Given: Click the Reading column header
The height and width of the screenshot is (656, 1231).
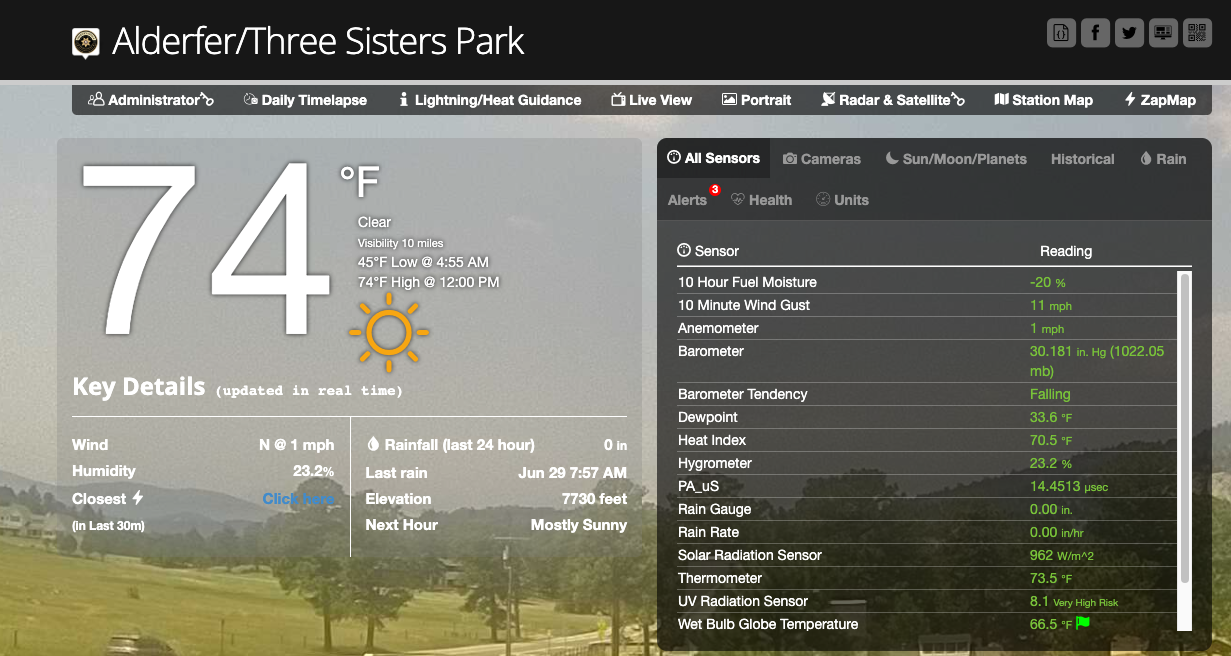Looking at the screenshot, I should pyautogui.click(x=1066, y=251).
